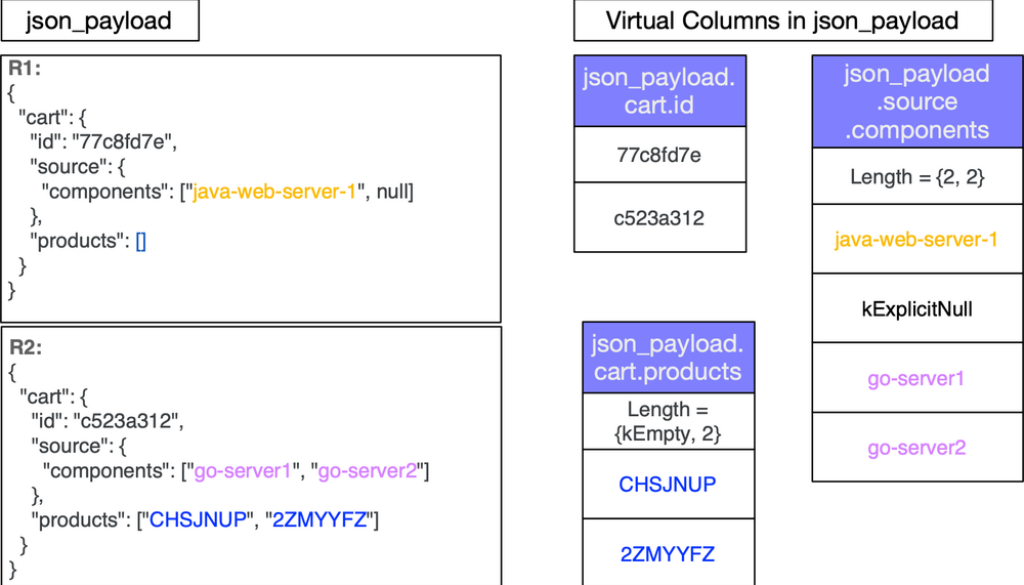The height and width of the screenshot is (585, 1024).
Task: Click the go-server1 cell in components column
Action: 916,378
